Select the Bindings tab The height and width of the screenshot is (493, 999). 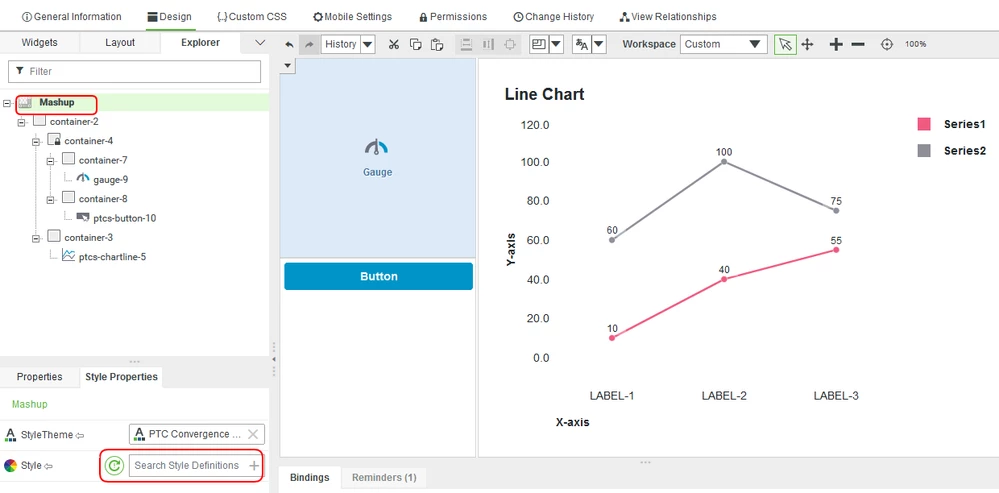tap(310, 477)
